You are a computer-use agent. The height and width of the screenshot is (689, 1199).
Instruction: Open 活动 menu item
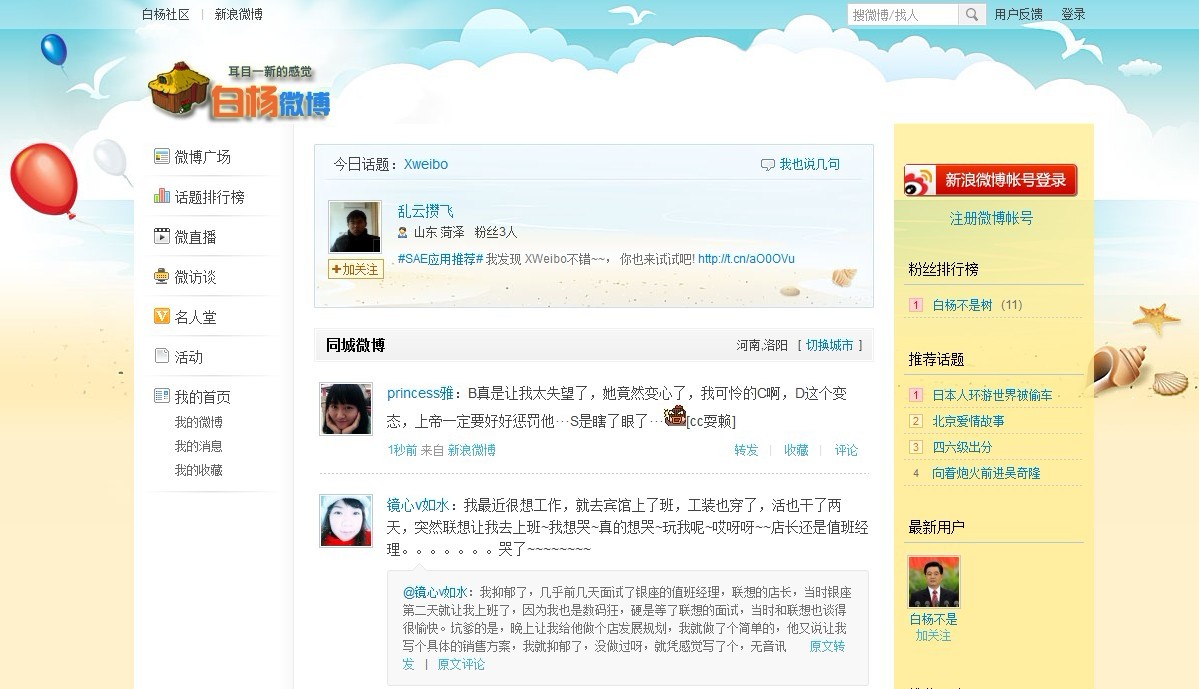[x=189, y=356]
